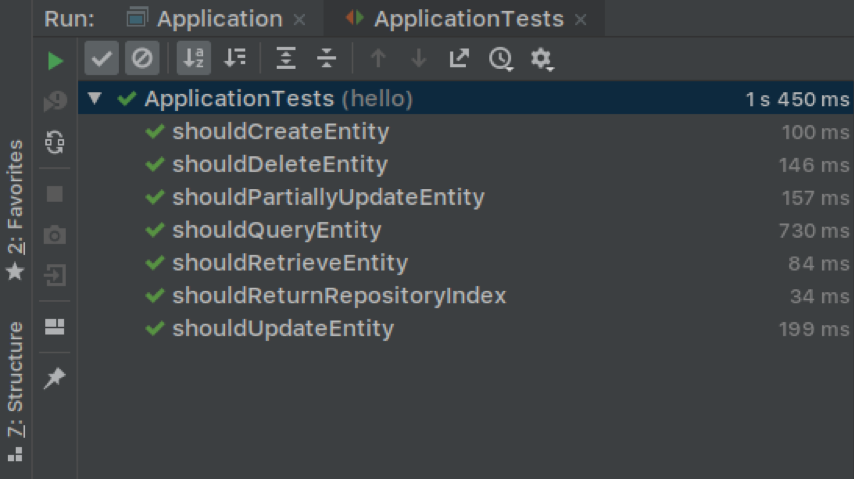This screenshot has height=479, width=854.
Task: Open the Favorites tool window
Action: tap(15, 210)
